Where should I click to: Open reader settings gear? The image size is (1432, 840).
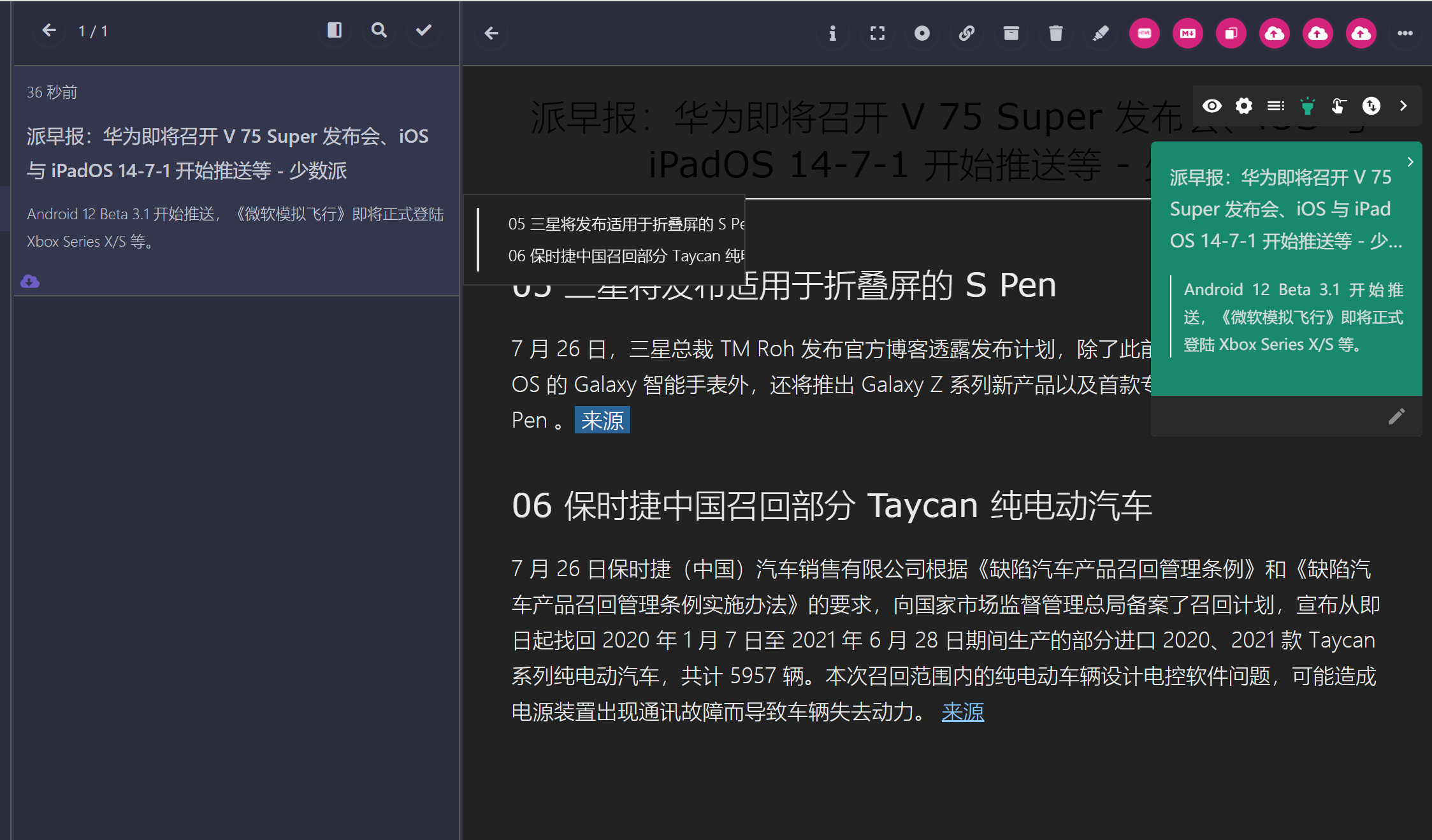1243,106
